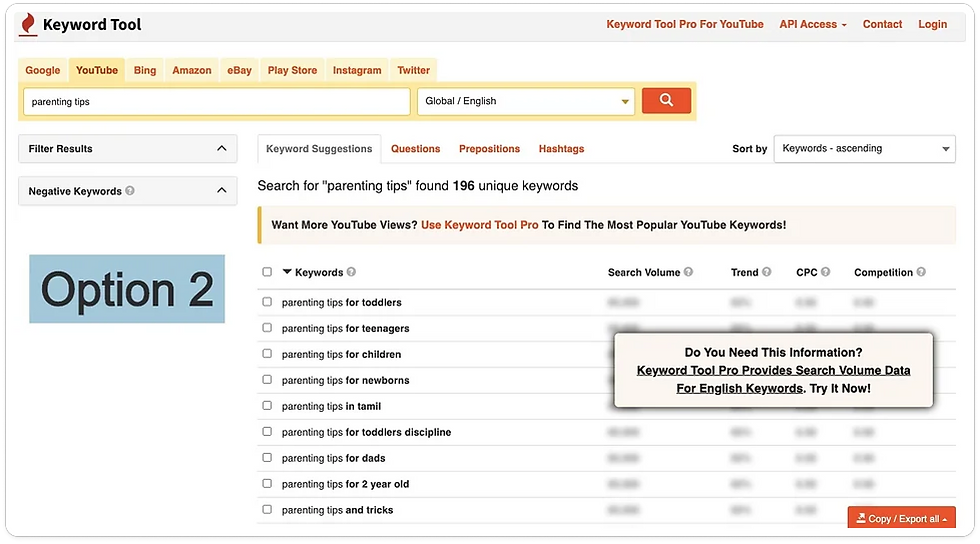
Task: Open the Sort by Keywords - ascending dropdown
Action: click(864, 149)
